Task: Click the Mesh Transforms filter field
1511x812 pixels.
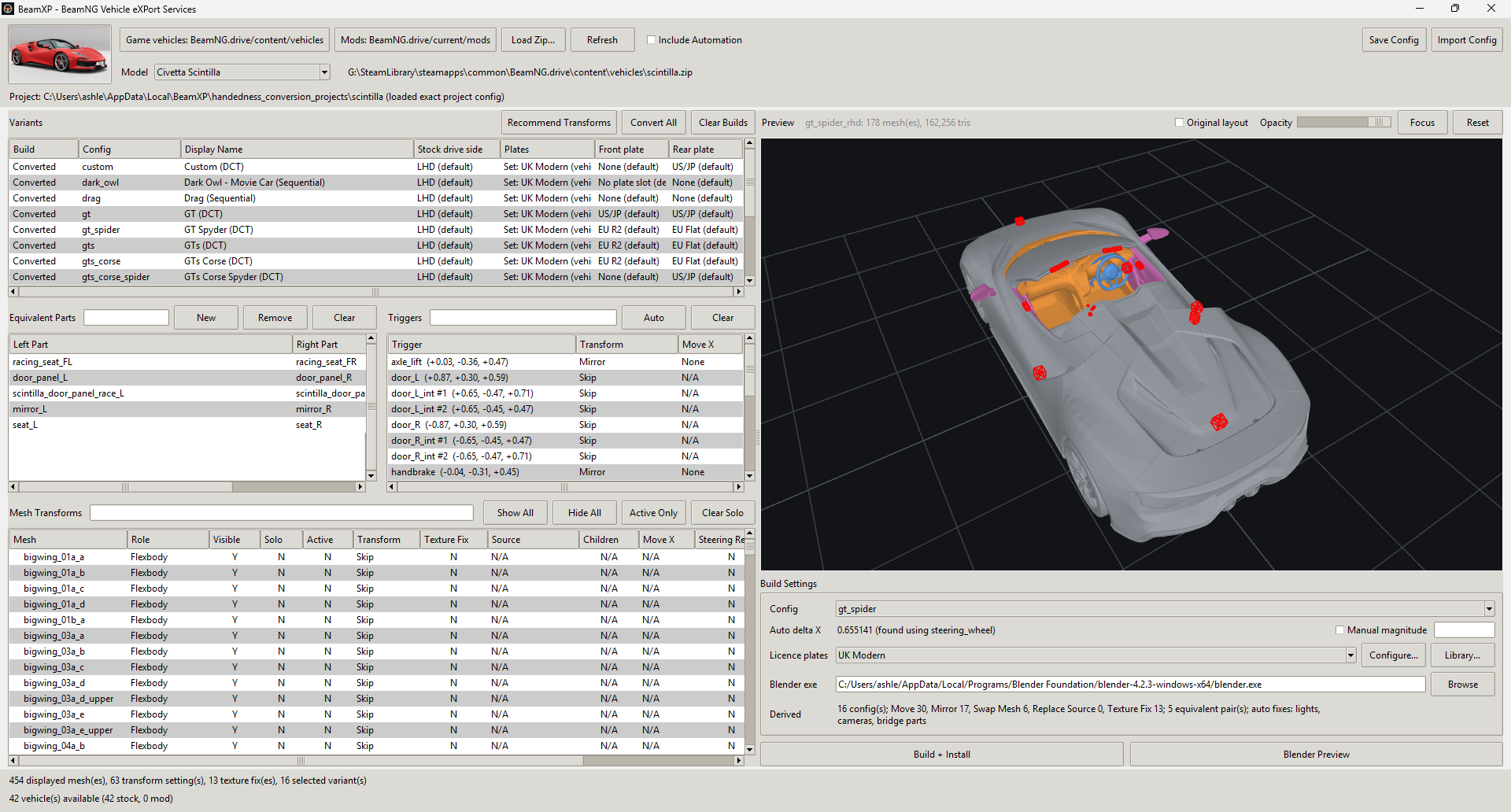Action: [282, 513]
